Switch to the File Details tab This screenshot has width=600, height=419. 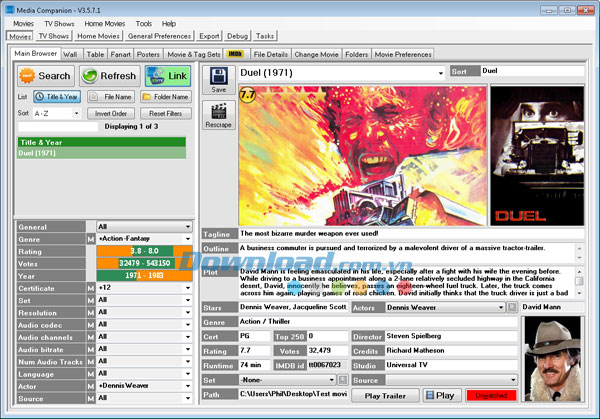pos(271,54)
